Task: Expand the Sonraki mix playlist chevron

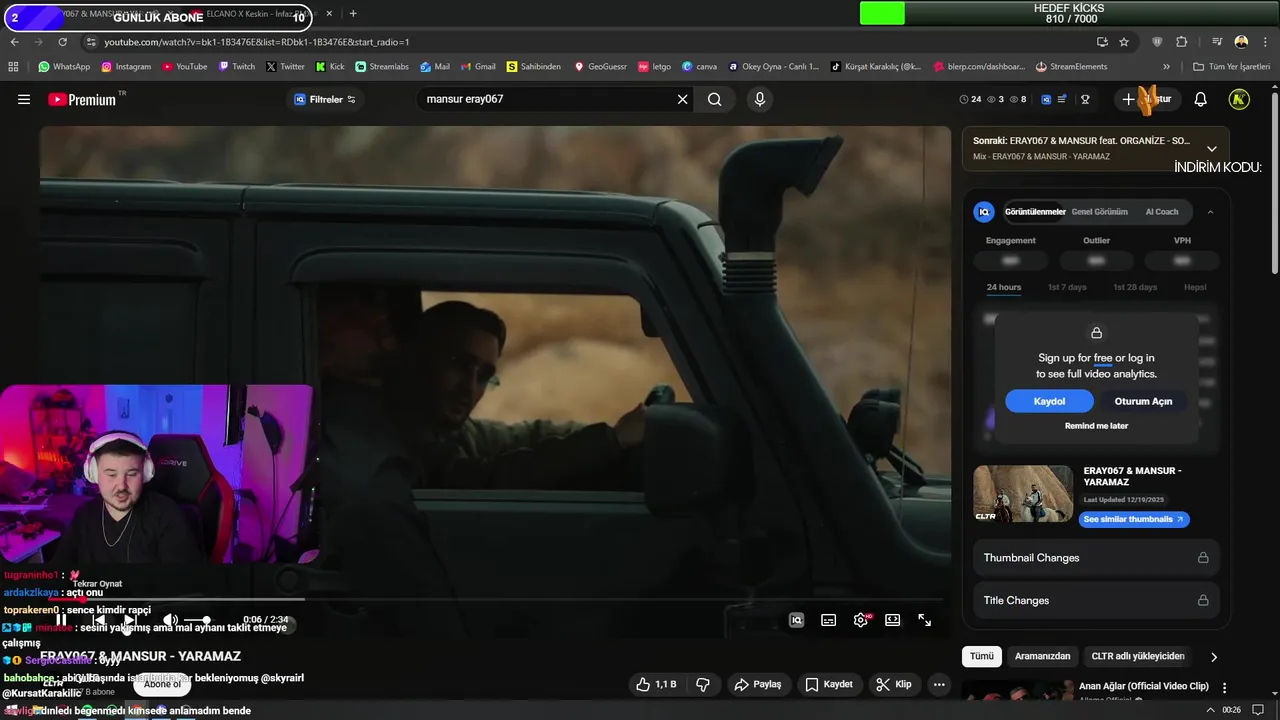Action: (1212, 148)
